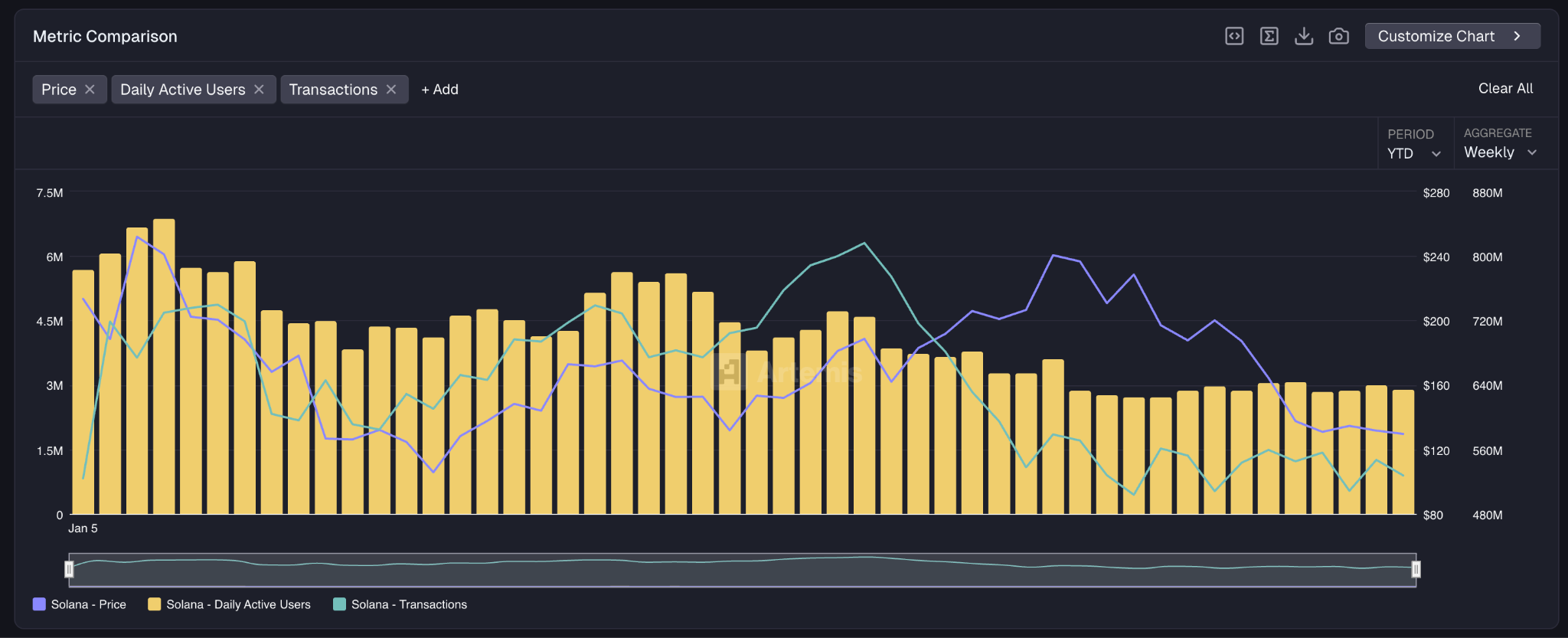Remove the Transactions metric chip
The height and width of the screenshot is (638, 1568).
391,90
